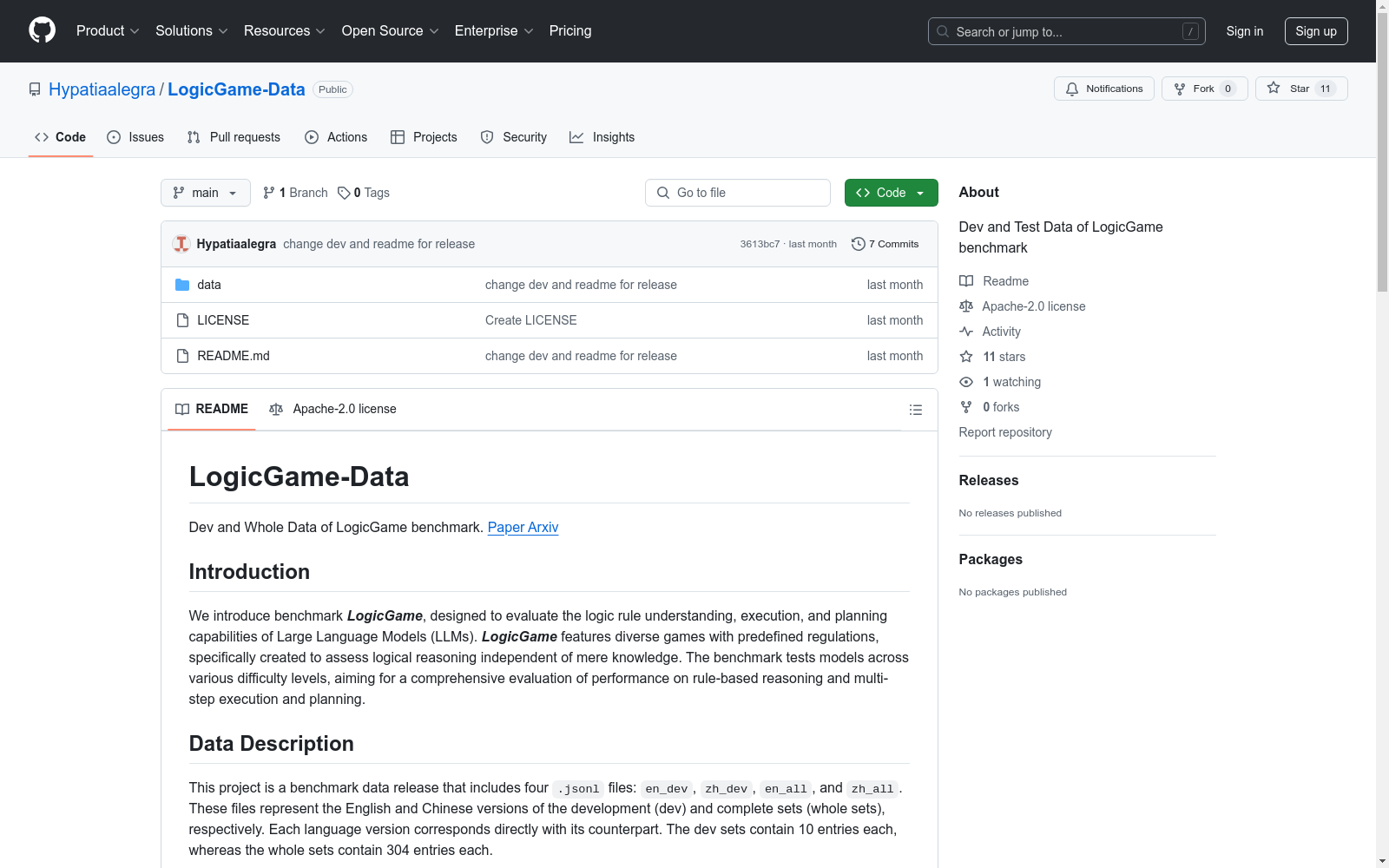
Task: Click the pulse icon beside Activity
Action: (x=966, y=332)
